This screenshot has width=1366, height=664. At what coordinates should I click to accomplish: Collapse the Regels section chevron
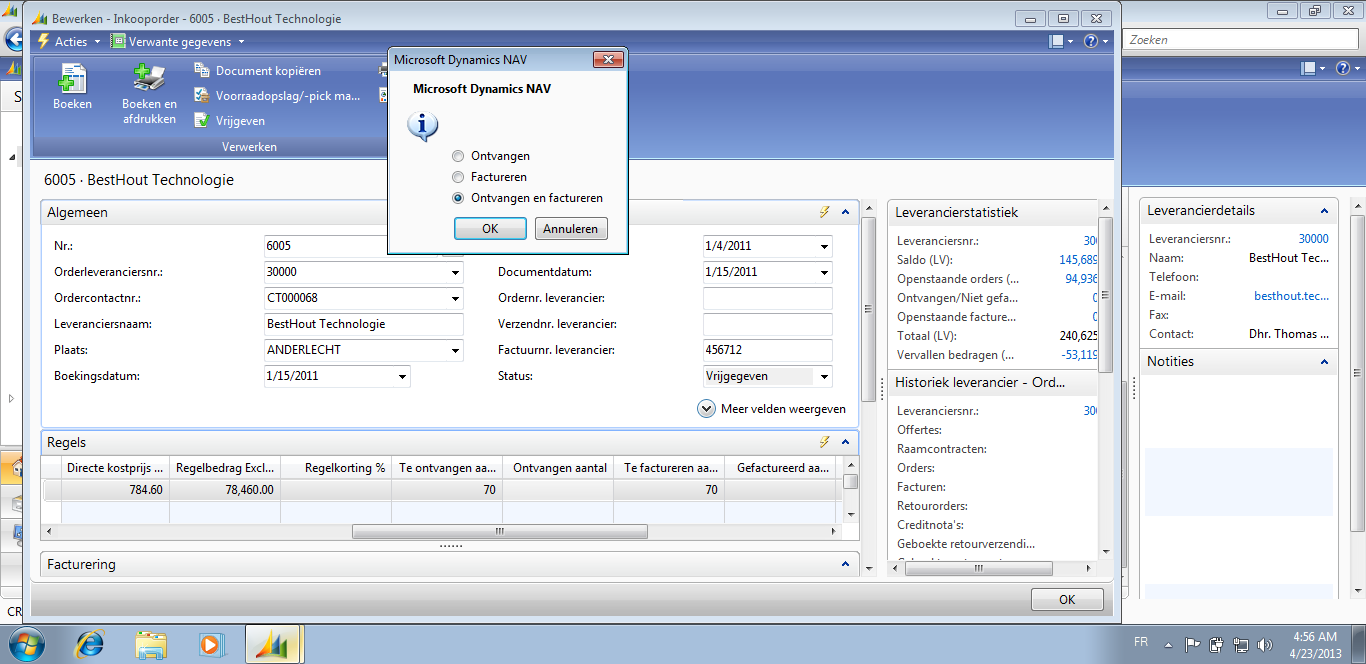click(846, 442)
